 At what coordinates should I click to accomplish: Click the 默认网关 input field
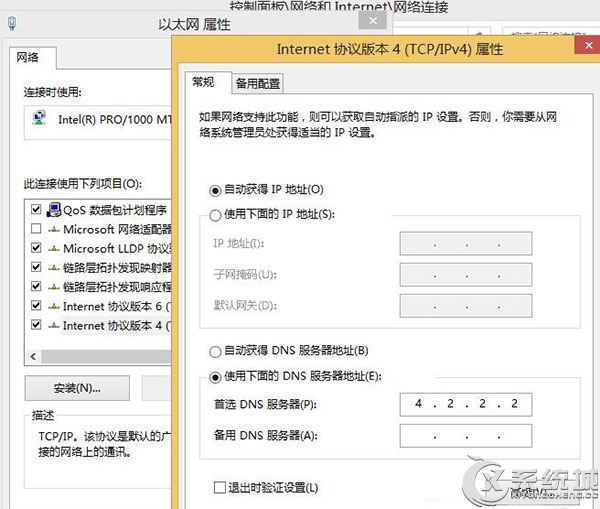466,305
